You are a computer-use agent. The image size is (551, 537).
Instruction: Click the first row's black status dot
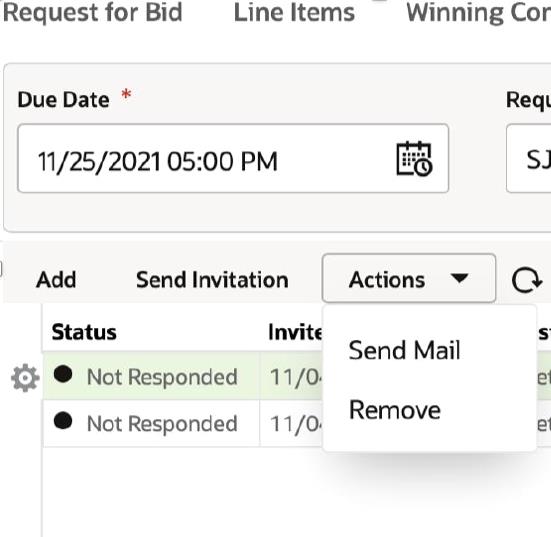(63, 374)
